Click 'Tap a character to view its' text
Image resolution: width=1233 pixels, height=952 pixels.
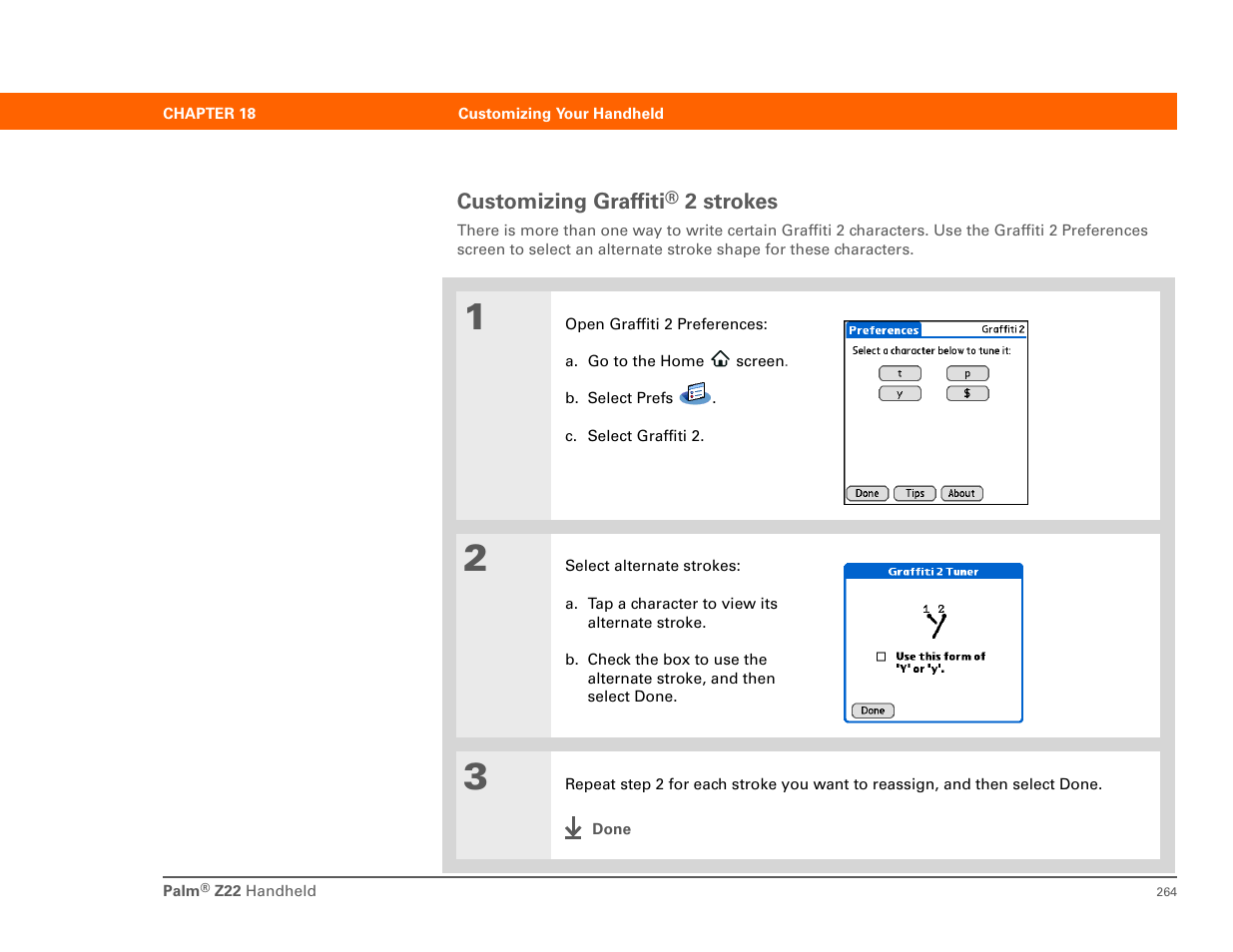pyautogui.click(x=682, y=604)
